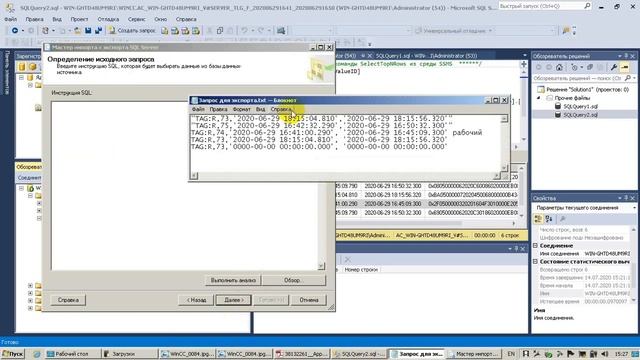Open the Окно menu in SSMS
Viewport: 640px width, 360px height.
(x=160, y=19)
